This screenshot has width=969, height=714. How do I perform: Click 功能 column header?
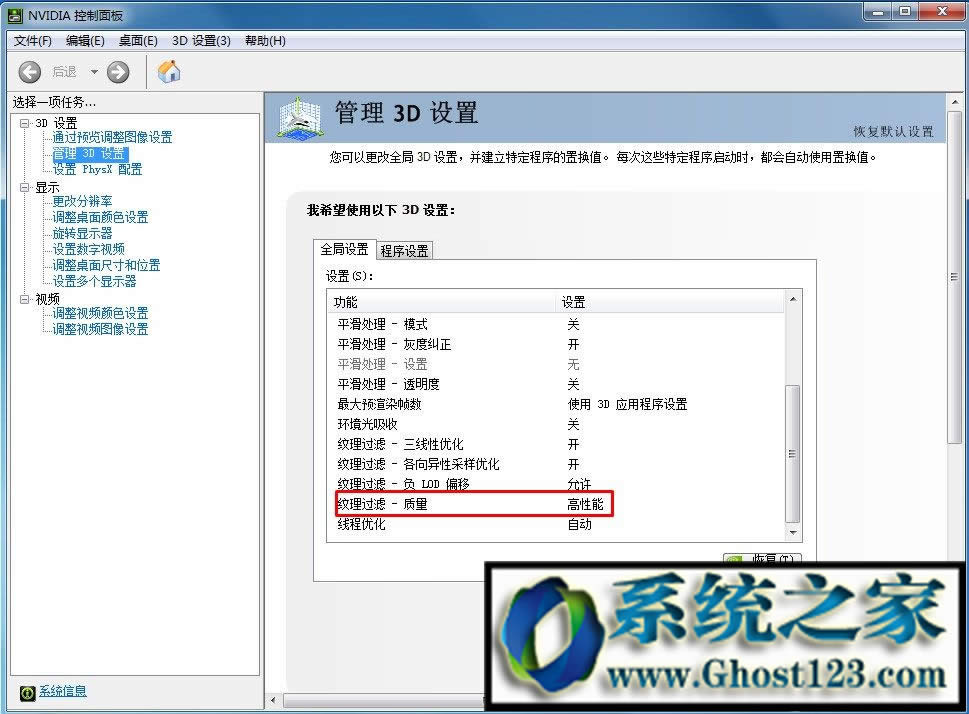tap(442, 302)
